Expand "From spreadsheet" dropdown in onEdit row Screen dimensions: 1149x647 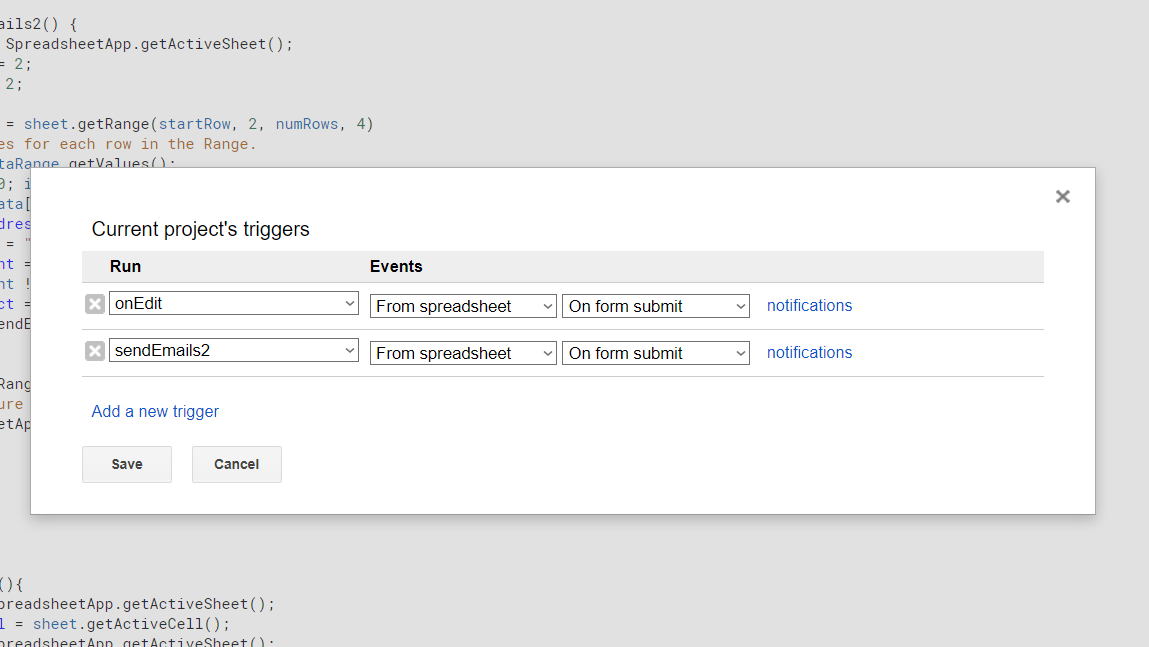click(463, 306)
